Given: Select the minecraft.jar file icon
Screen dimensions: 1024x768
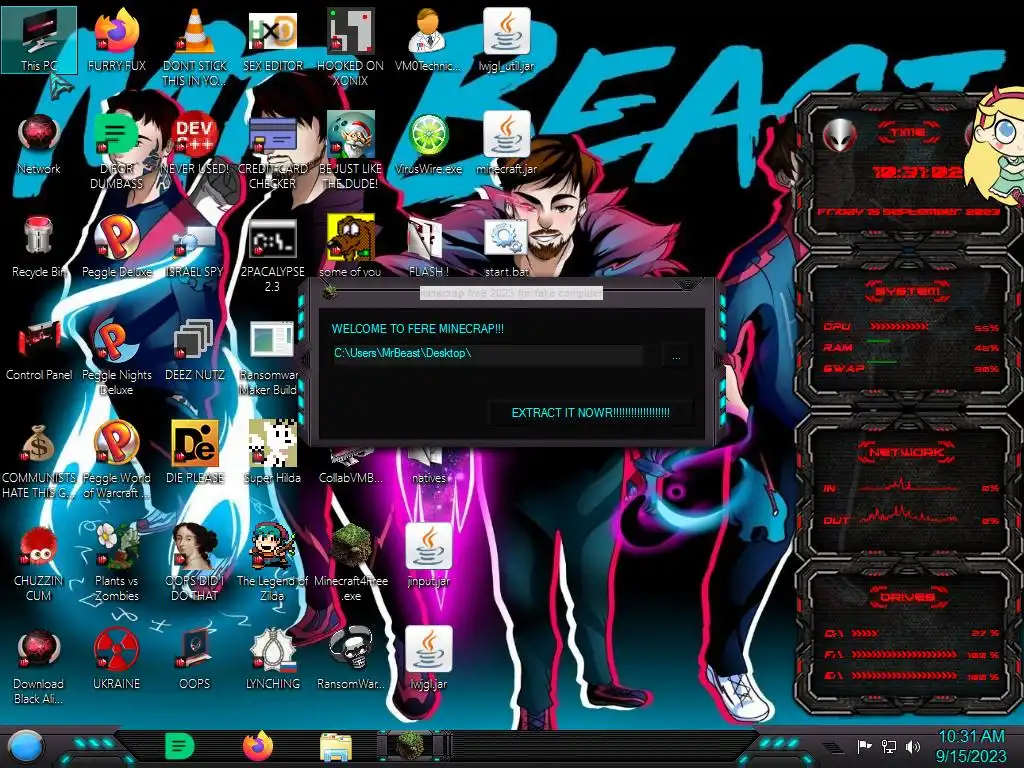Looking at the screenshot, I should (x=507, y=144).
